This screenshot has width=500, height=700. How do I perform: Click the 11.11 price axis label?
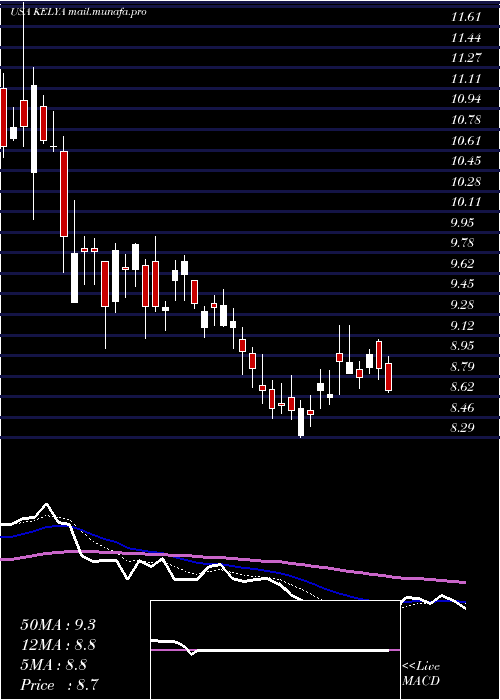click(x=466, y=79)
